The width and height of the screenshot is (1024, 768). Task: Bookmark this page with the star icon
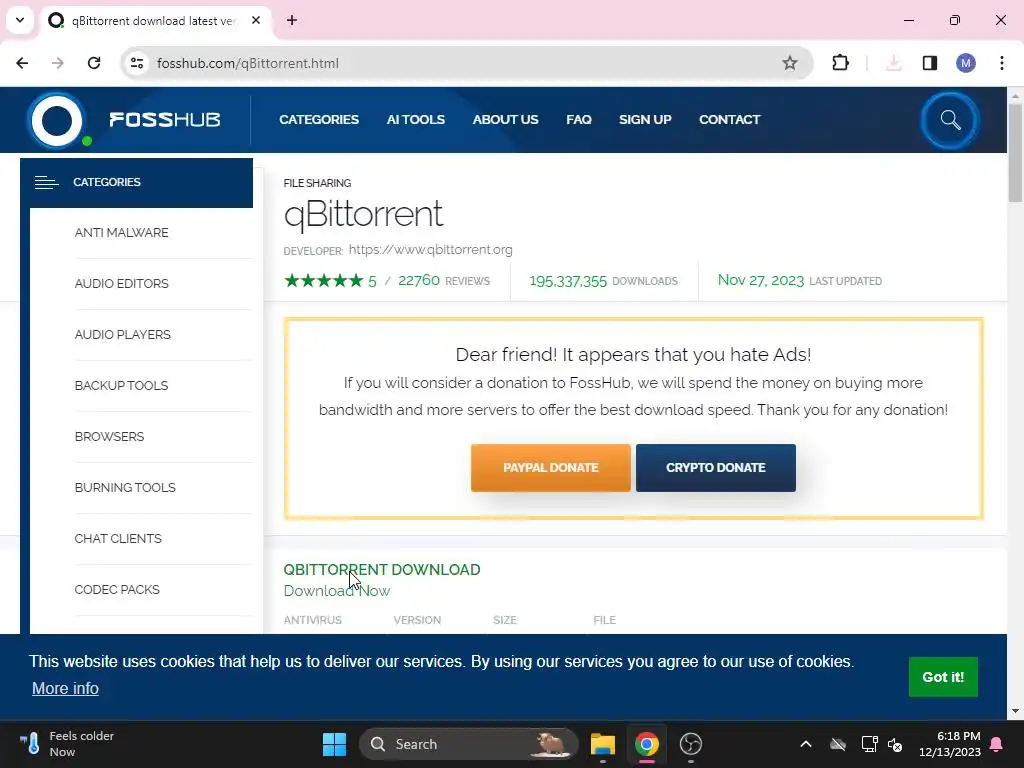pyautogui.click(x=790, y=63)
